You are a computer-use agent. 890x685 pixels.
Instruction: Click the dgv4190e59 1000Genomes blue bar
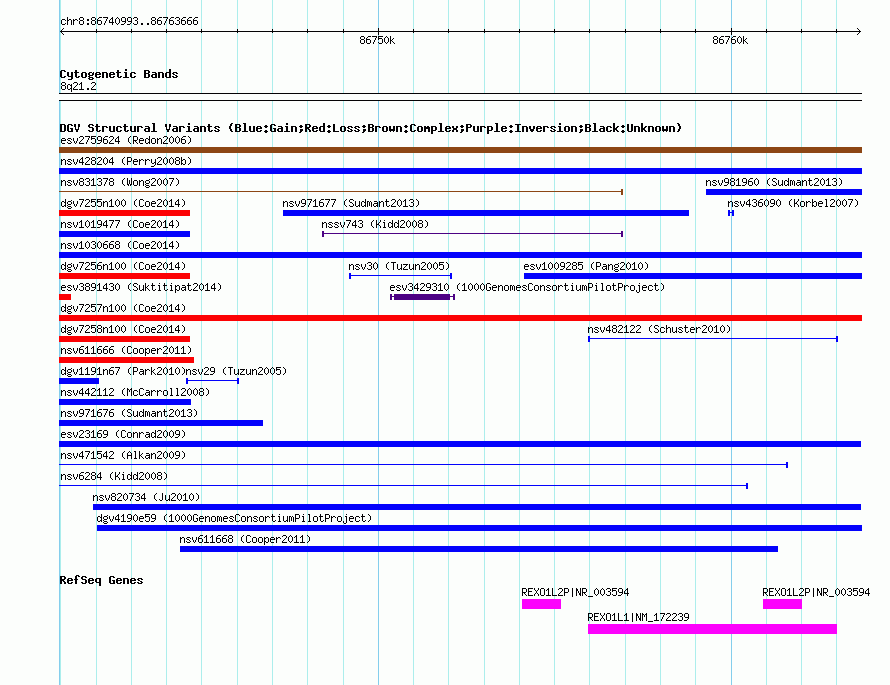[479, 528]
